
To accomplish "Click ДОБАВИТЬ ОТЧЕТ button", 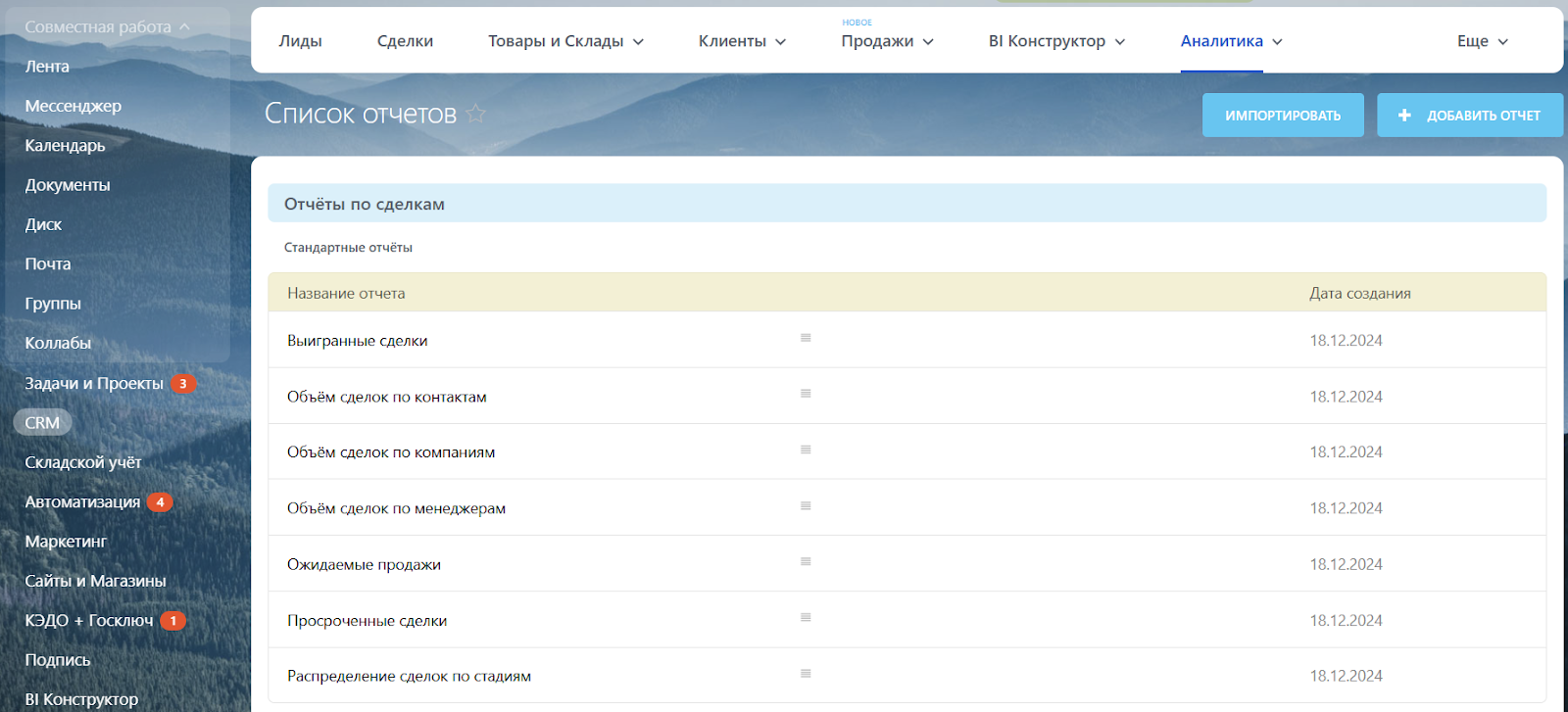I will [x=1470, y=116].
